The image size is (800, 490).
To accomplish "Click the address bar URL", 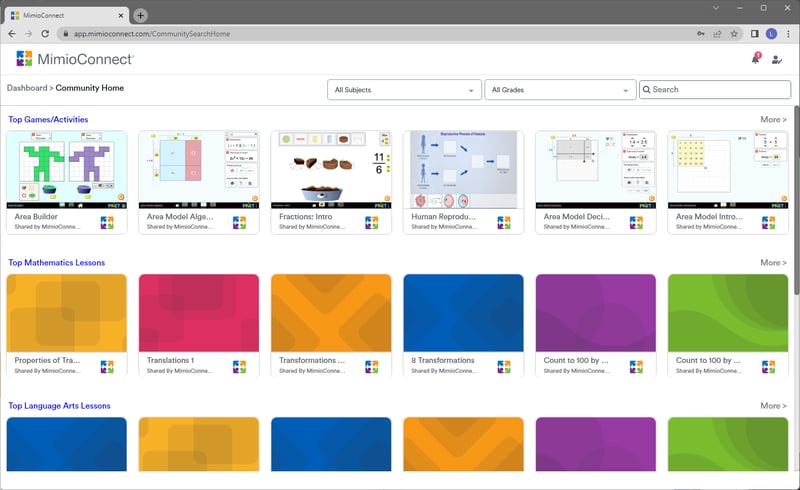I will tap(152, 34).
